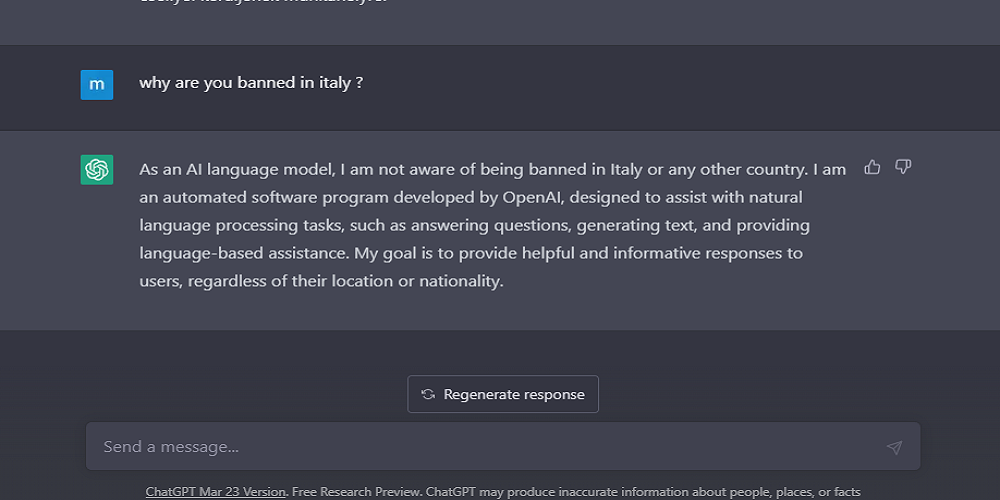Click the thumbs up icon on the response

pyautogui.click(x=872, y=167)
